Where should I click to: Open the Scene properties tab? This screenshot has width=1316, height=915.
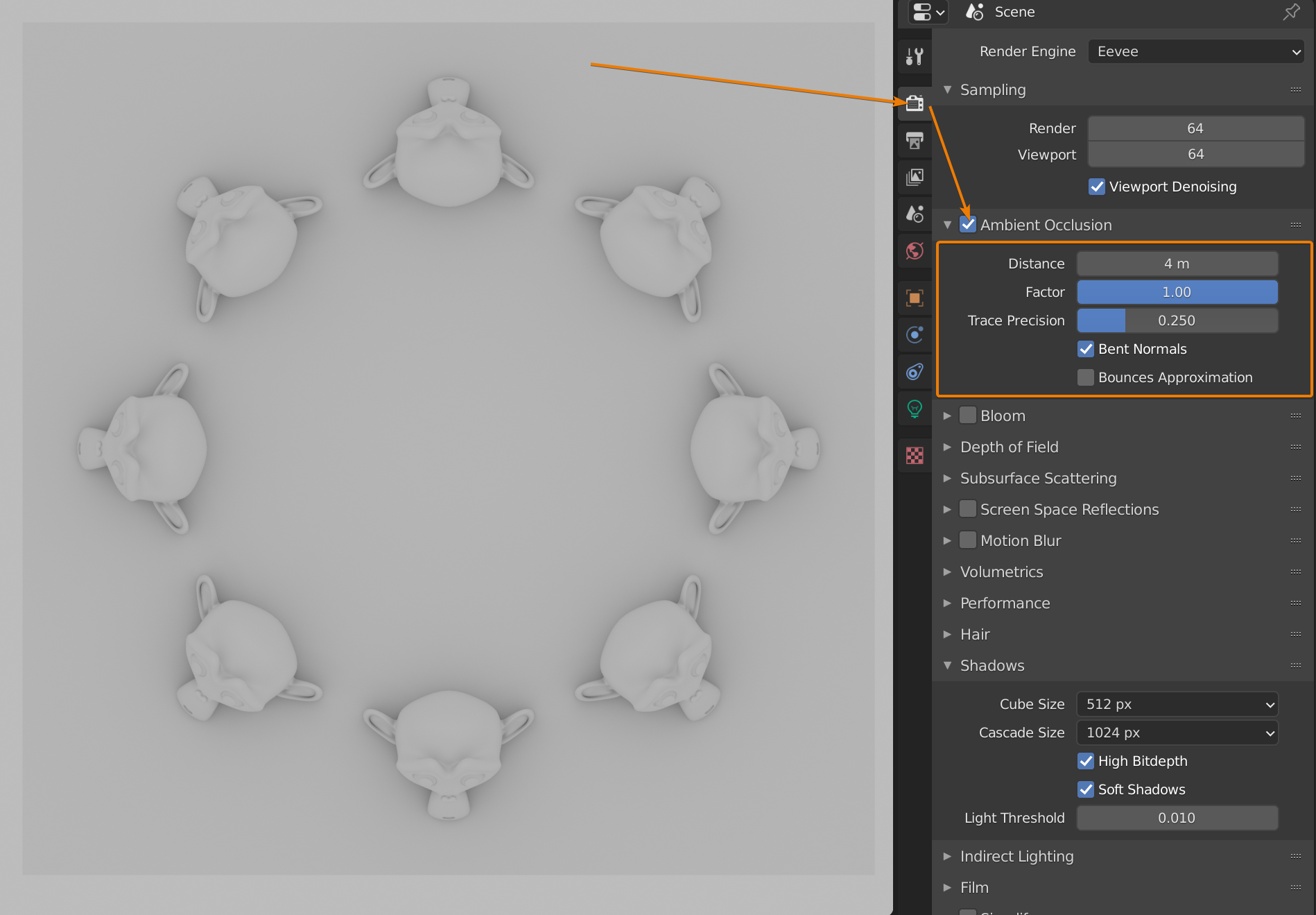pyautogui.click(x=915, y=214)
